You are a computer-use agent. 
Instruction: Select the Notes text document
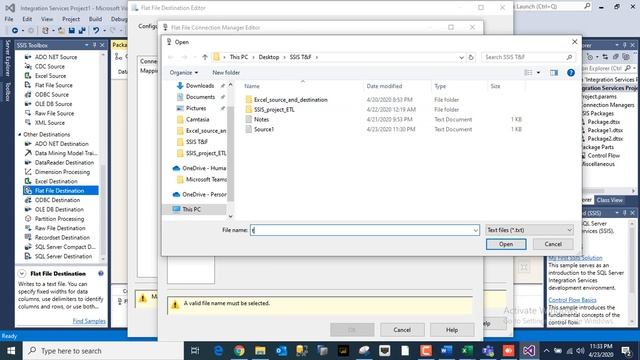tap(261, 120)
